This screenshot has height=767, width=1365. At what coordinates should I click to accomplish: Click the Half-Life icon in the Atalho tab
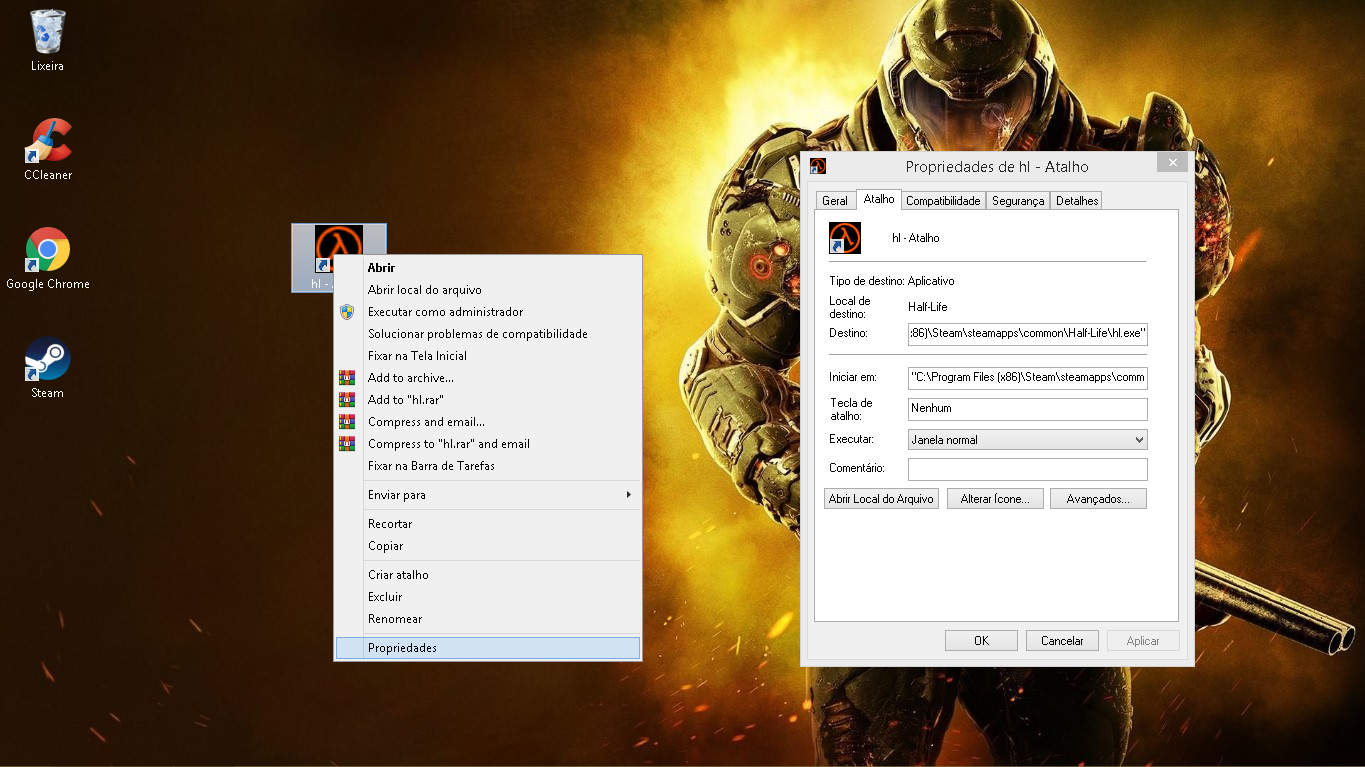[x=845, y=238]
